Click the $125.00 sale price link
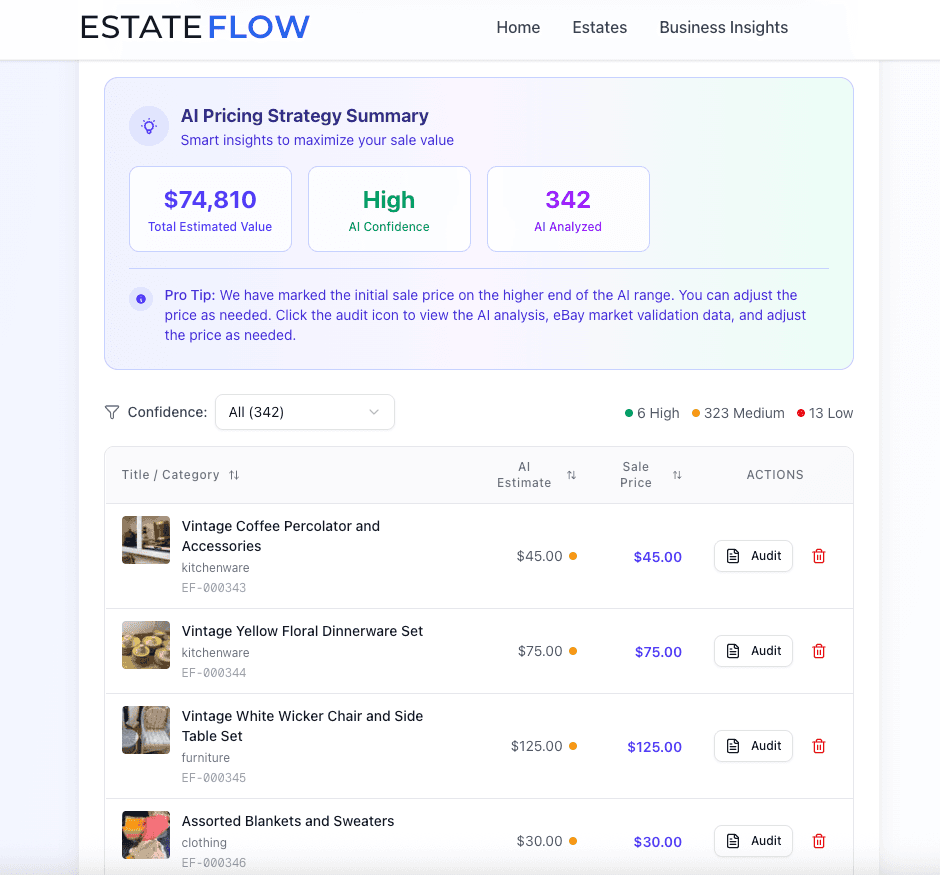940x875 pixels. click(655, 746)
